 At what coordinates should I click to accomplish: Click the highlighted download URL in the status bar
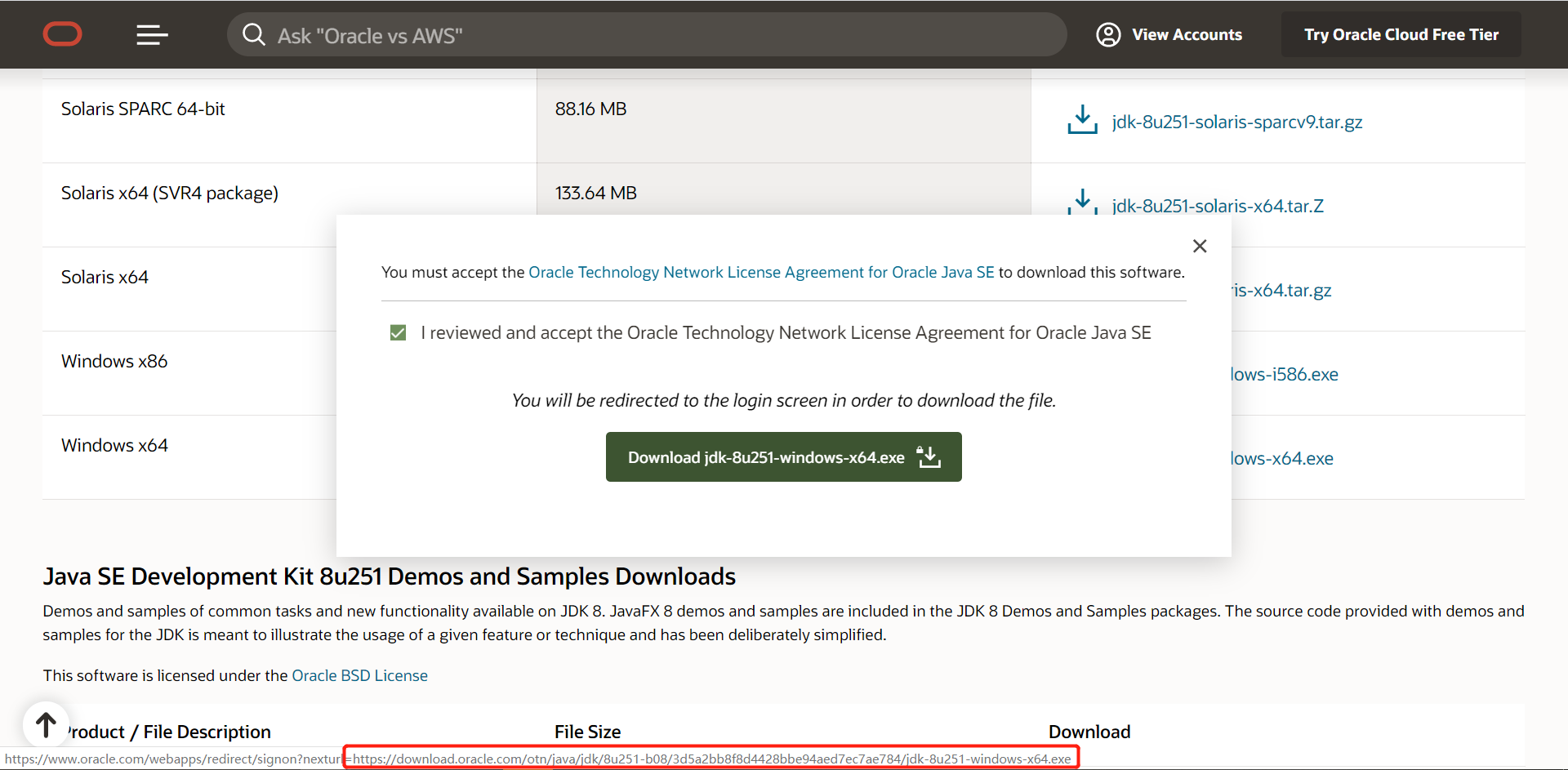(710, 758)
